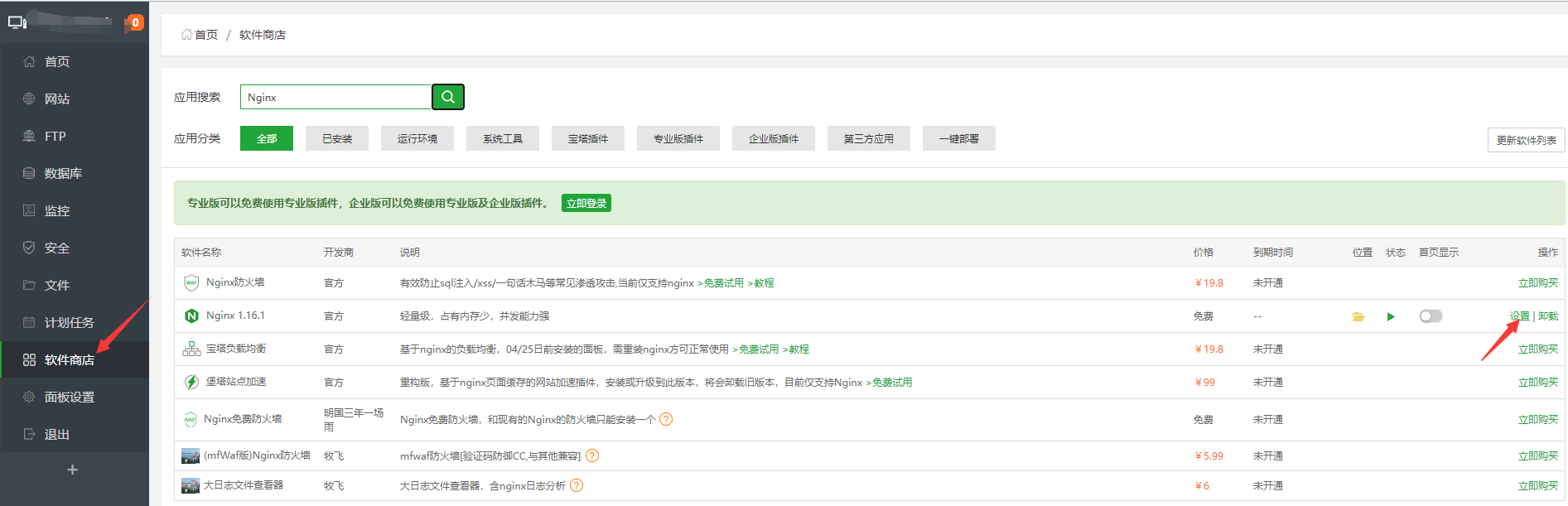Click 立即购买 for (mfWaf版)Nginx防火墙
Image resolution: width=1568 pixels, height=506 pixels.
(x=1538, y=456)
